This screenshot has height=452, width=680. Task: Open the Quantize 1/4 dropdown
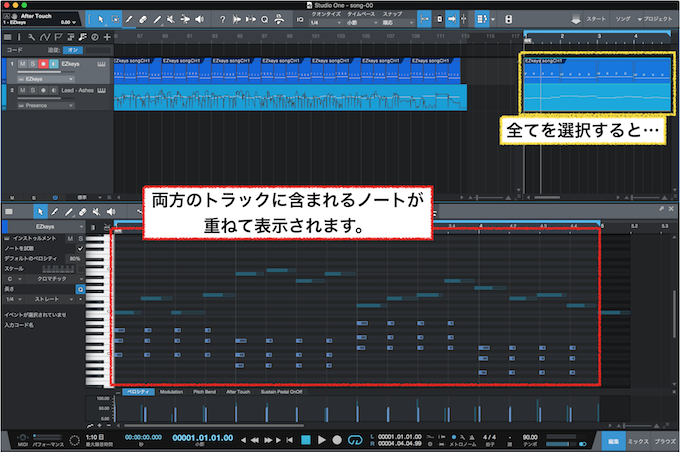pyautogui.click(x=325, y=23)
